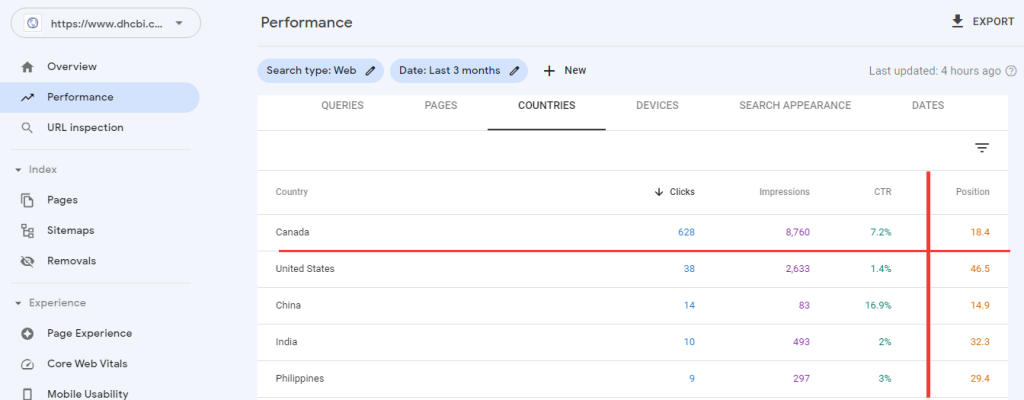Open the Search Appearance tab

point(795,105)
